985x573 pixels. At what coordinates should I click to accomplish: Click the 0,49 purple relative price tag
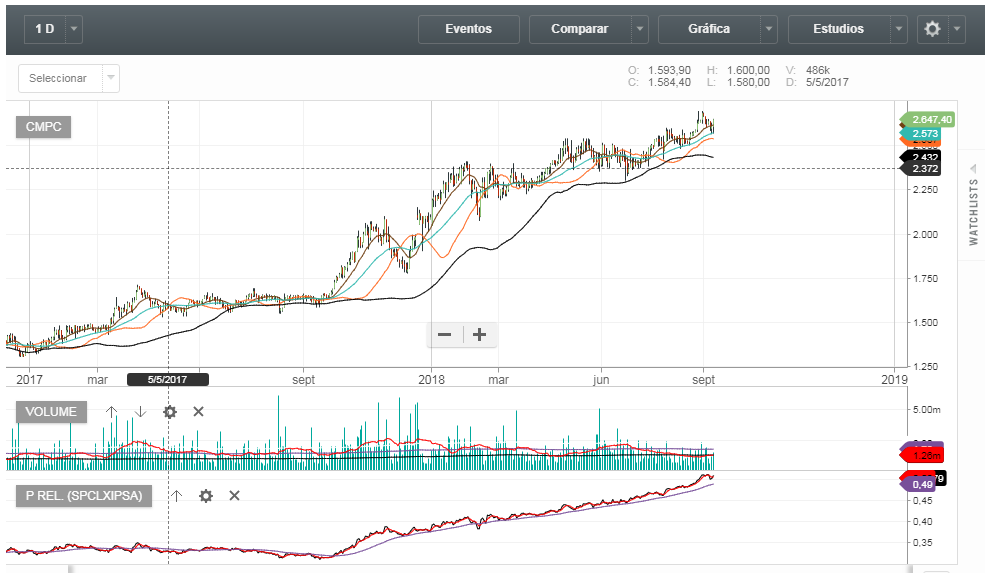918,484
